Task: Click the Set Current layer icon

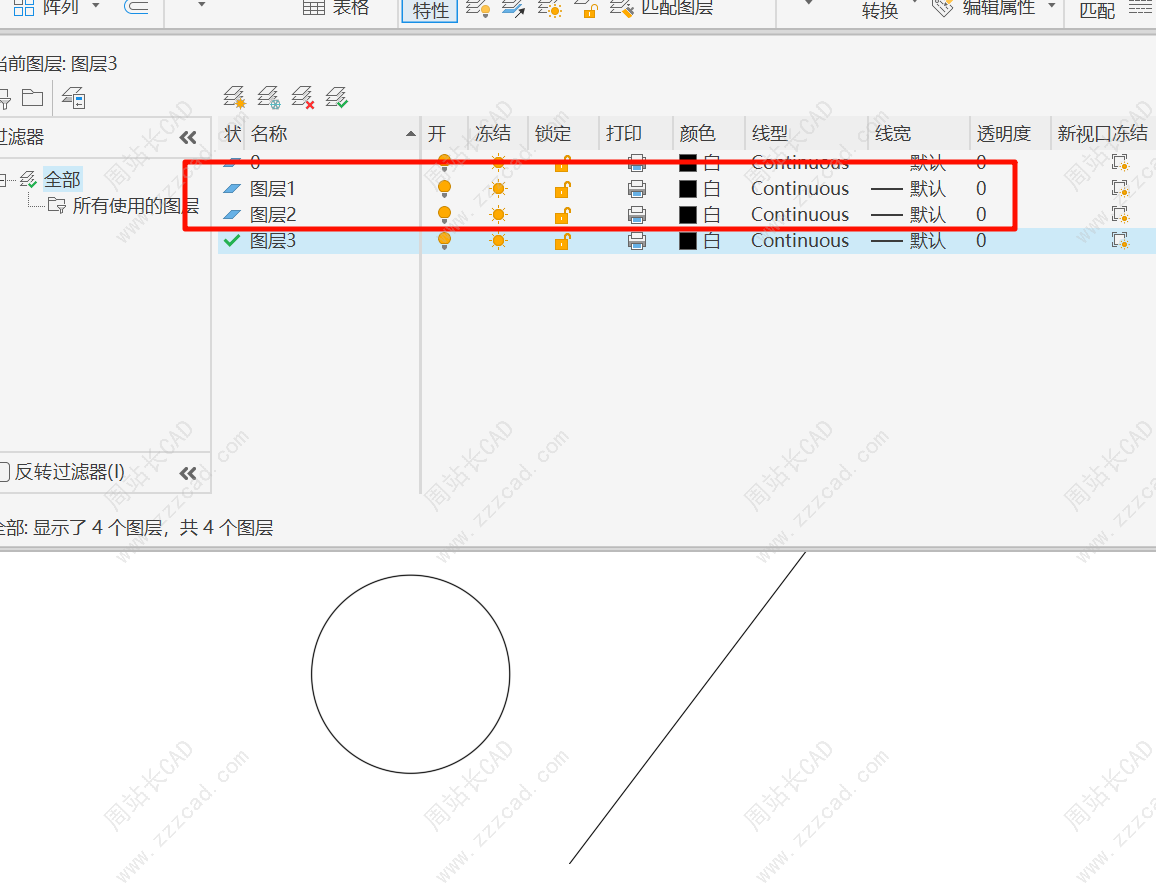Action: [x=337, y=97]
